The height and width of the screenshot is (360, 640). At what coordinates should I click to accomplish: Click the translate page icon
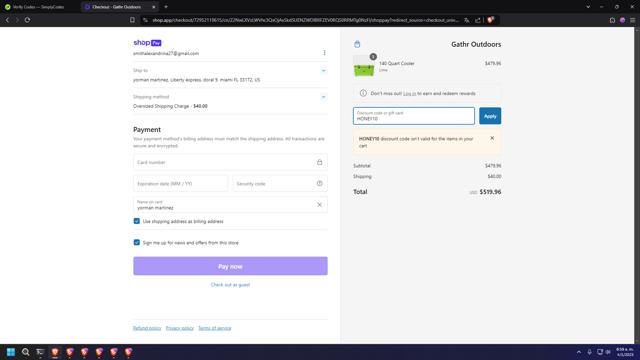point(467,20)
